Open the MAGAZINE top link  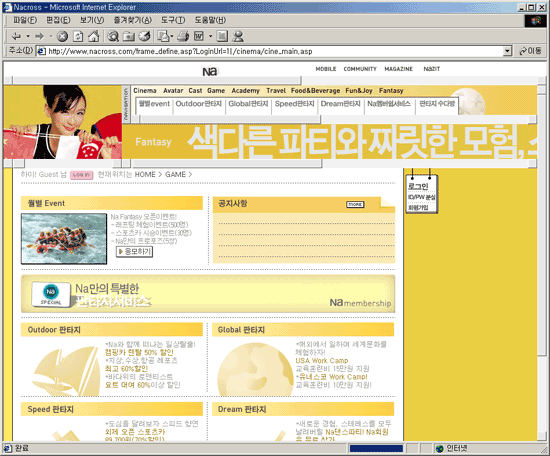point(398,69)
